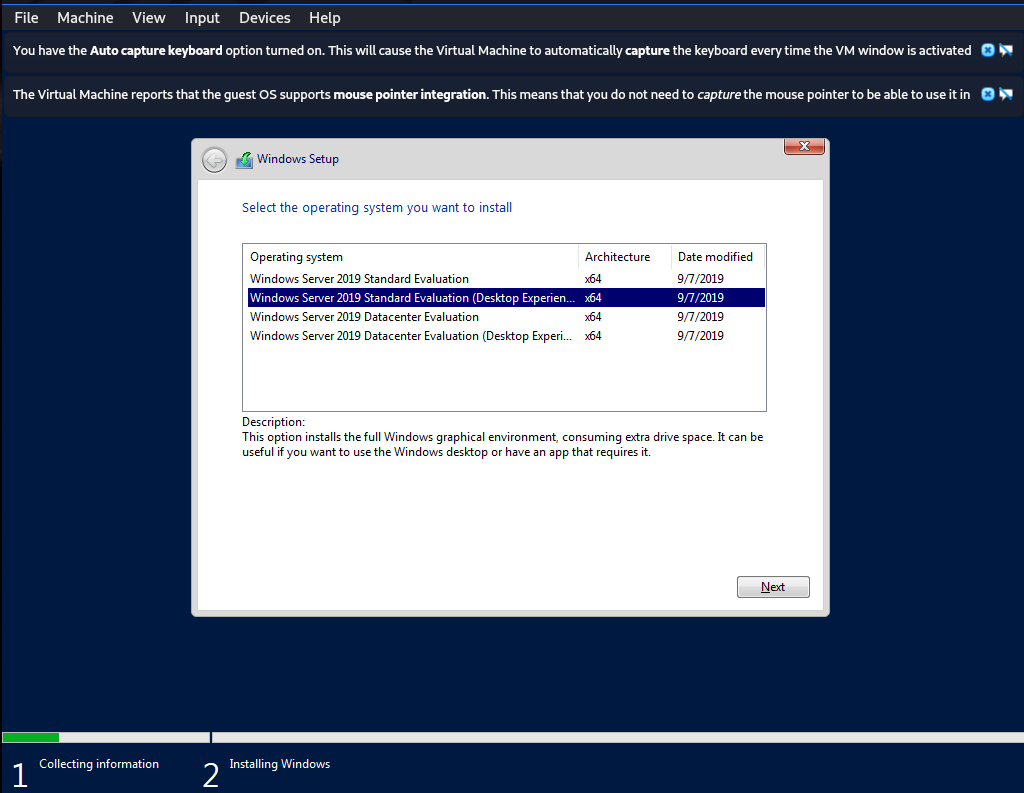Click the Next button
This screenshot has height=793, width=1024.
click(x=773, y=587)
